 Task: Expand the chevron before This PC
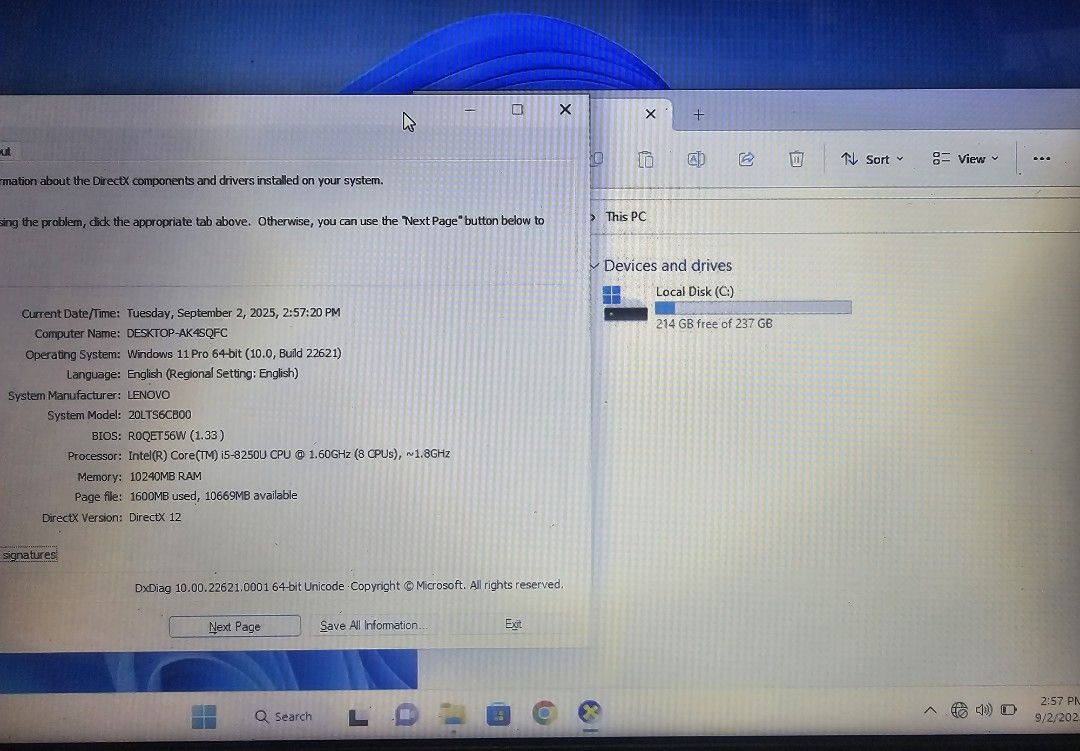click(594, 216)
